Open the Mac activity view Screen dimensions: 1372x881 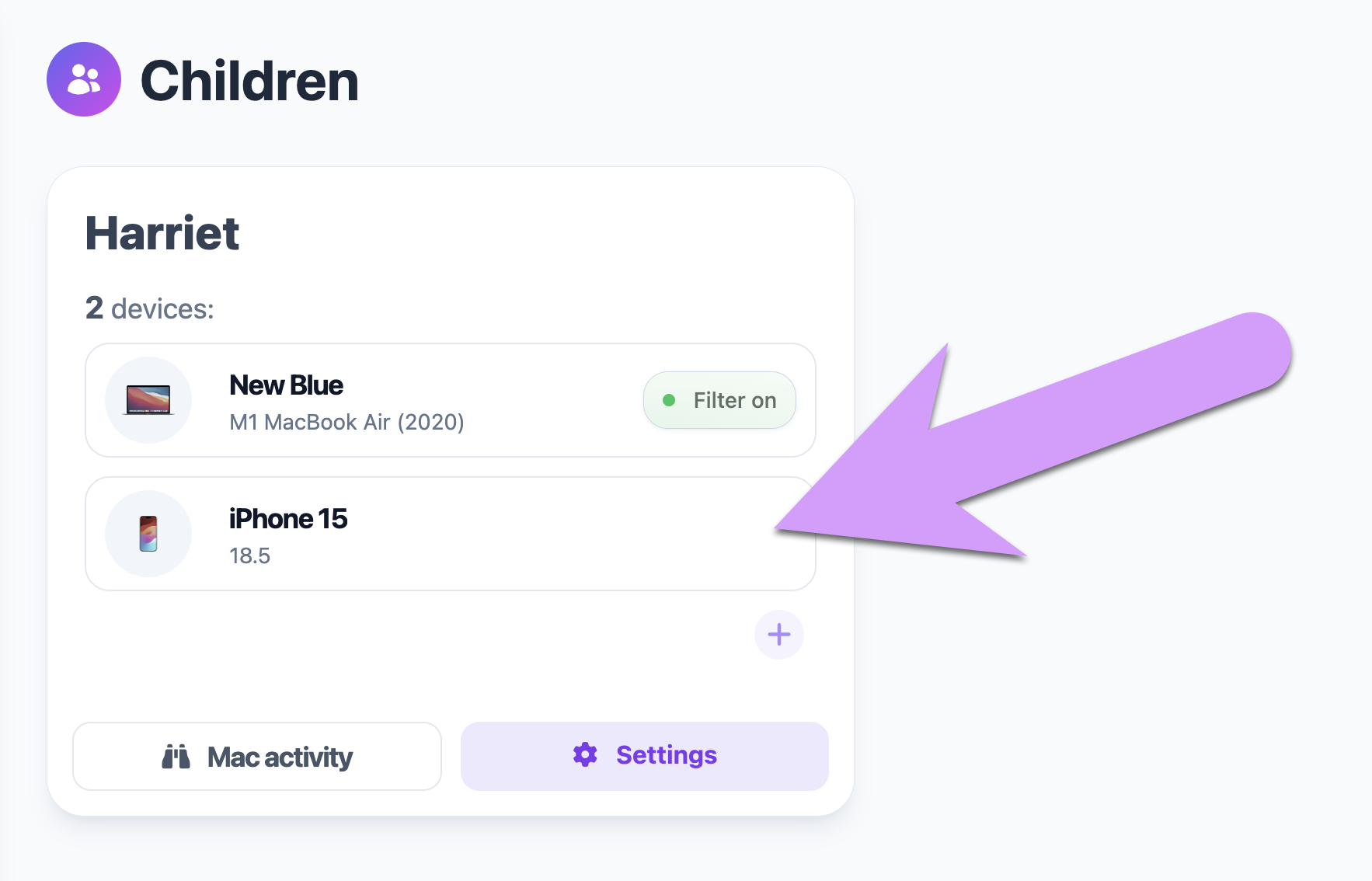coord(257,757)
